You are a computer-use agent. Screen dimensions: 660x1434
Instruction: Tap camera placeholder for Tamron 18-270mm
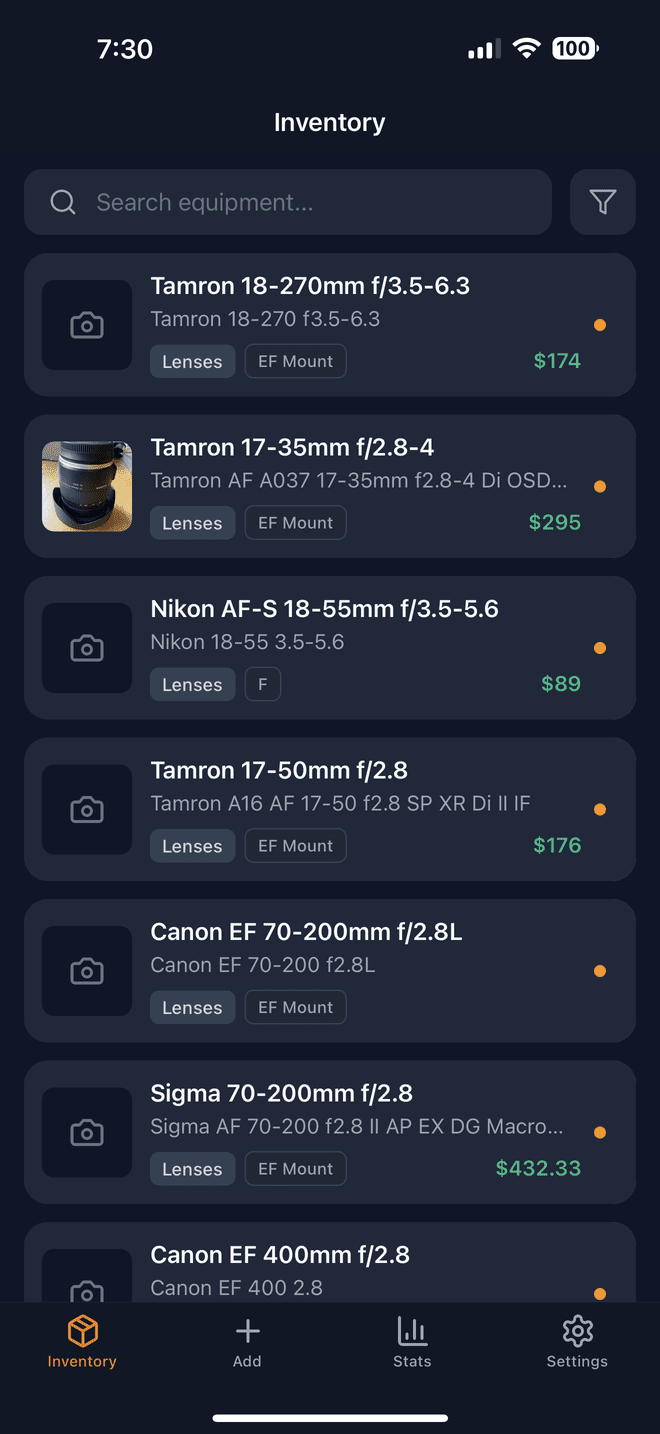87,325
